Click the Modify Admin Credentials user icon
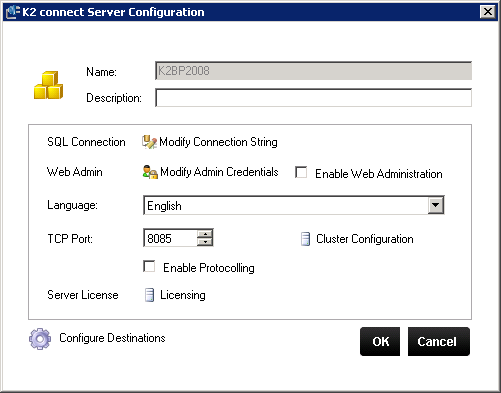501x393 pixels. [150, 172]
